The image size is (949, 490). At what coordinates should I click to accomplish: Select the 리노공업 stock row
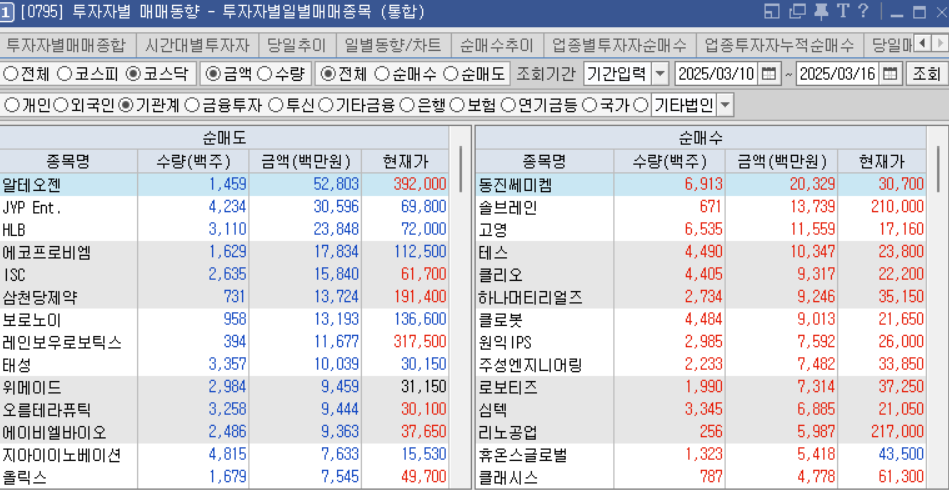pos(701,433)
